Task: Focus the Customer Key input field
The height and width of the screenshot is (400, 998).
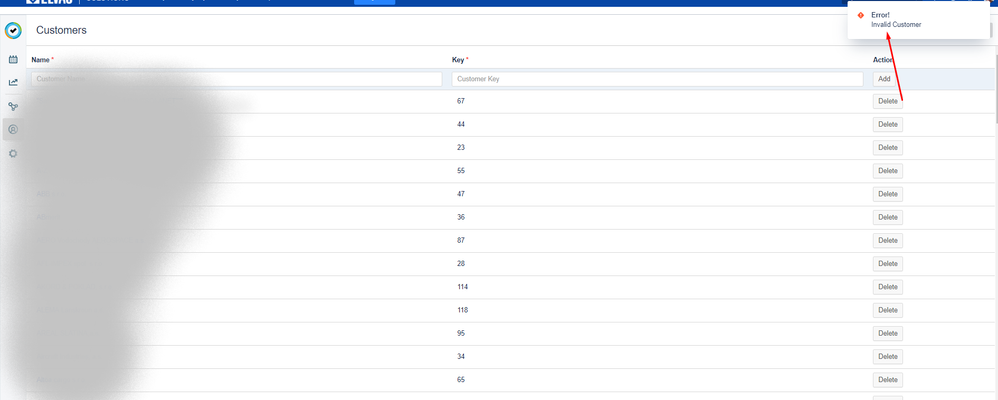Action: click(x=657, y=79)
